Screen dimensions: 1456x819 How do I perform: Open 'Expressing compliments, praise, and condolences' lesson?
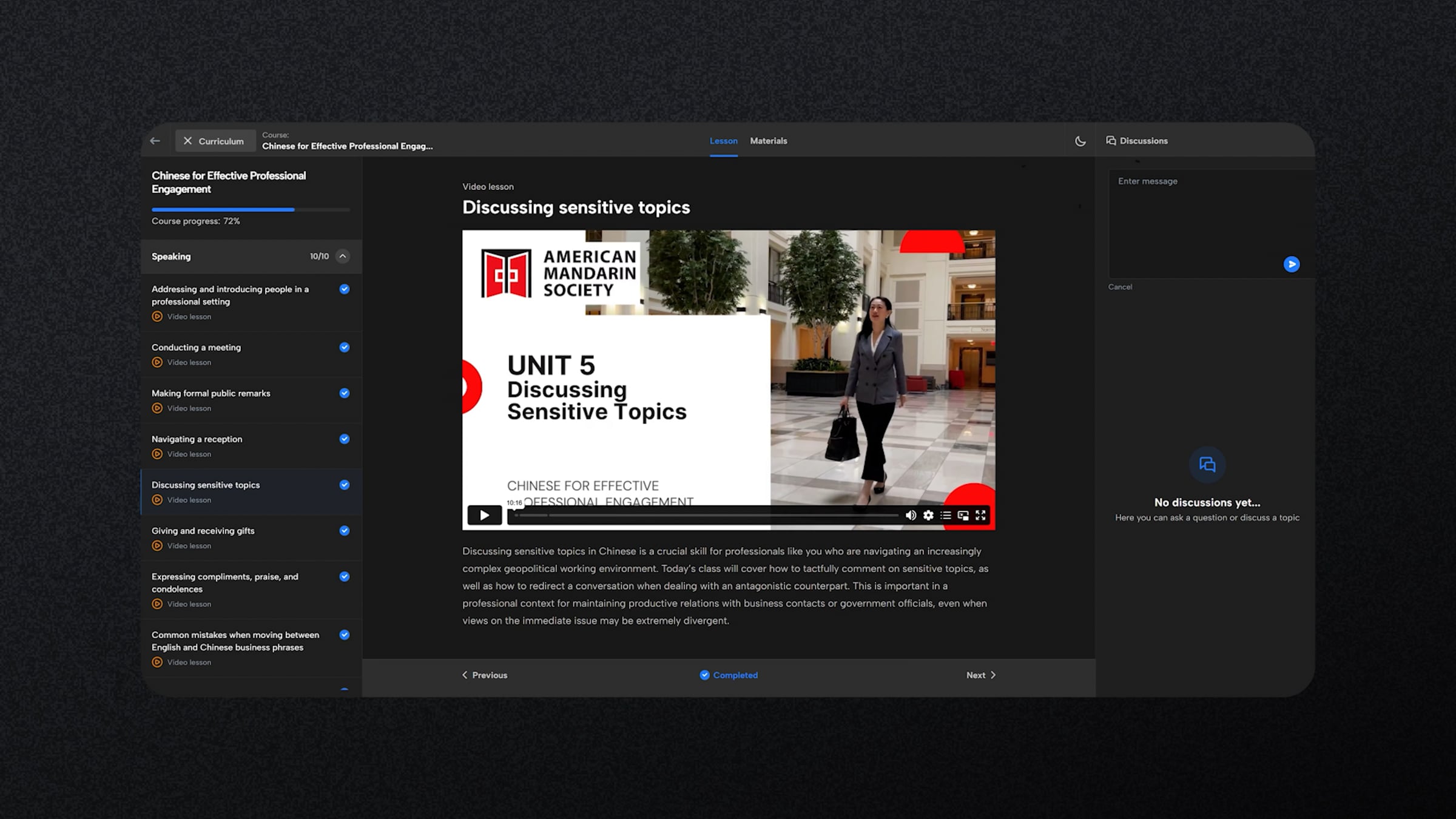click(251, 590)
